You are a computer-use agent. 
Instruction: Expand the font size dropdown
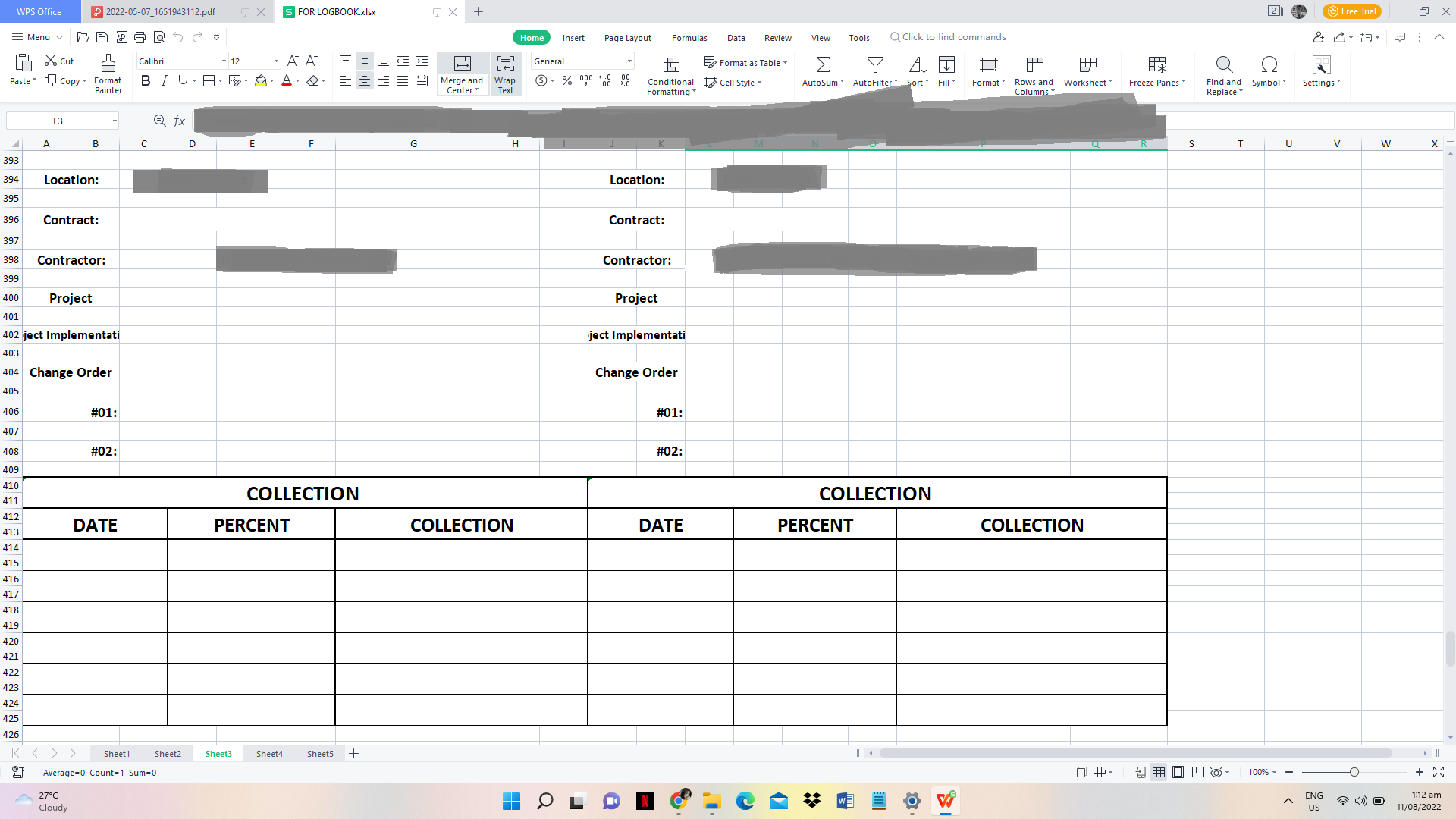tap(276, 61)
